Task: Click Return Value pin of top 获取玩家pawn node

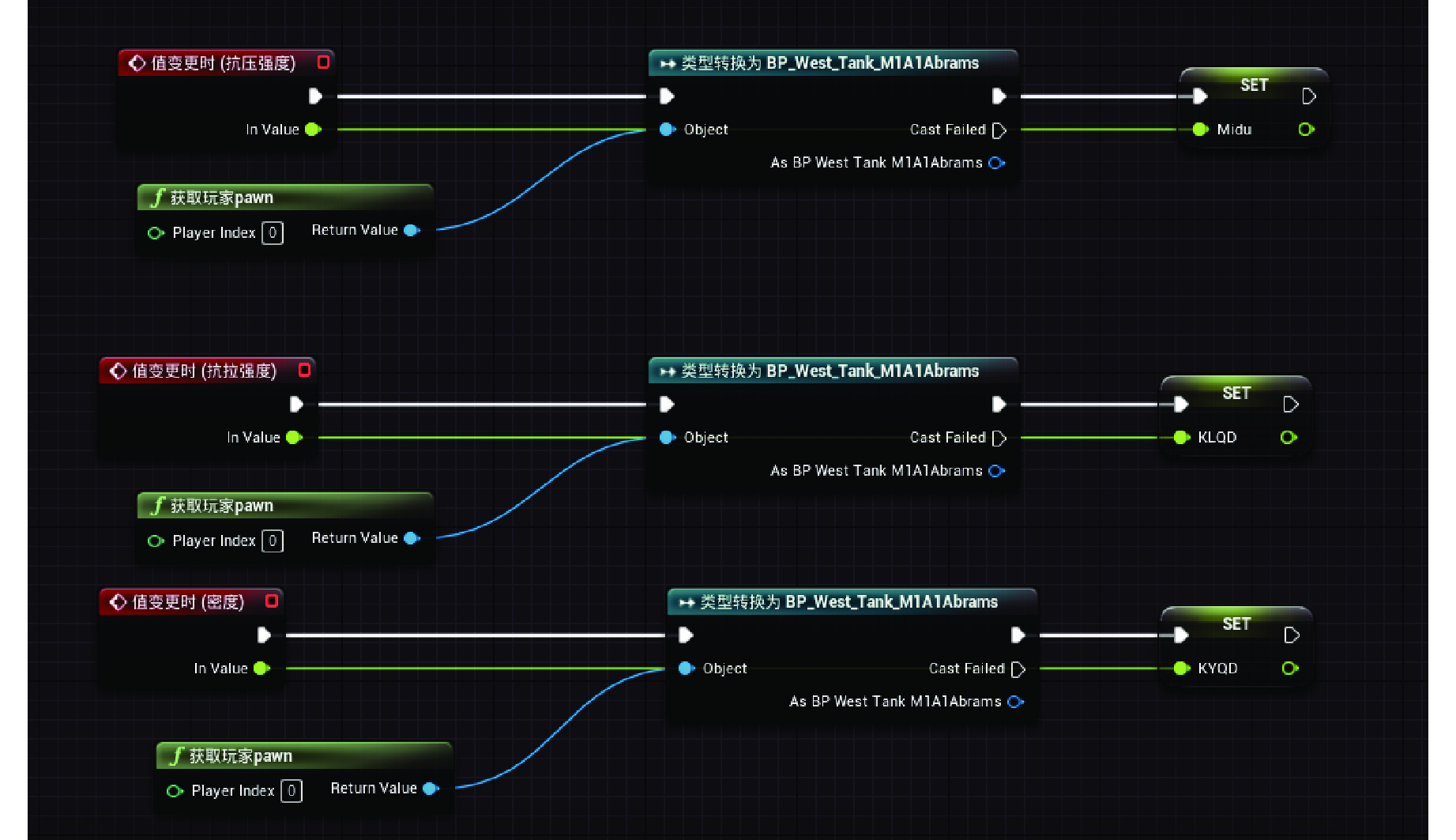Action: [412, 230]
